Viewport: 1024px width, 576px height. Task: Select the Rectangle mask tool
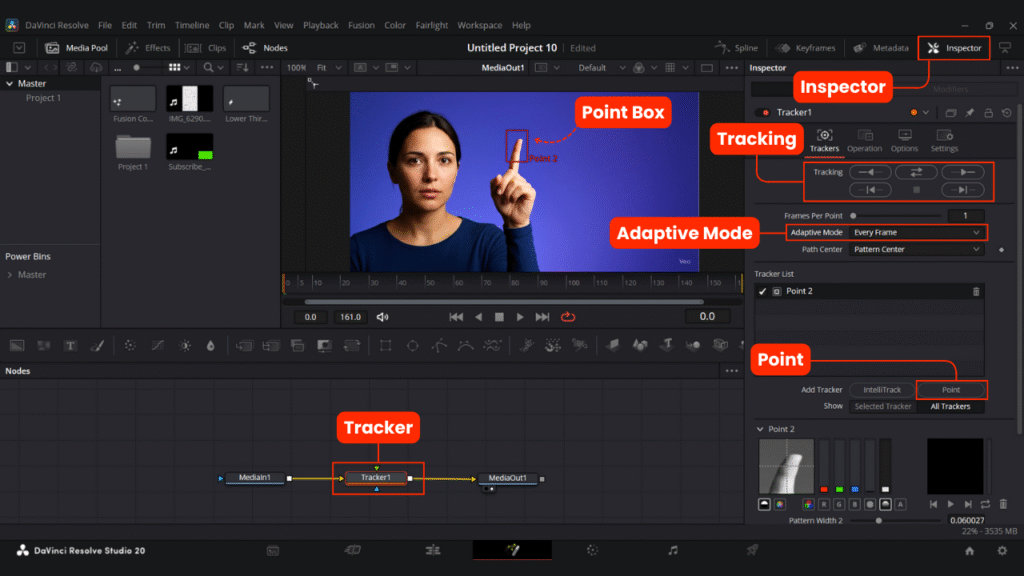tap(385, 346)
